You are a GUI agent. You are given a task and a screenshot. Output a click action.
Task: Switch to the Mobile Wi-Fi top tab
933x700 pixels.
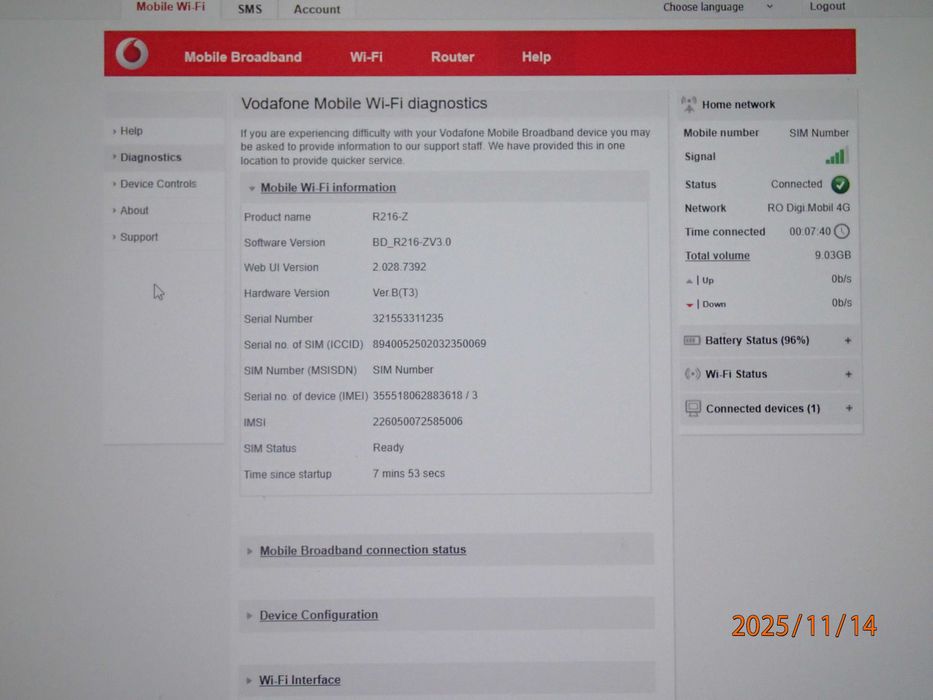click(x=170, y=7)
